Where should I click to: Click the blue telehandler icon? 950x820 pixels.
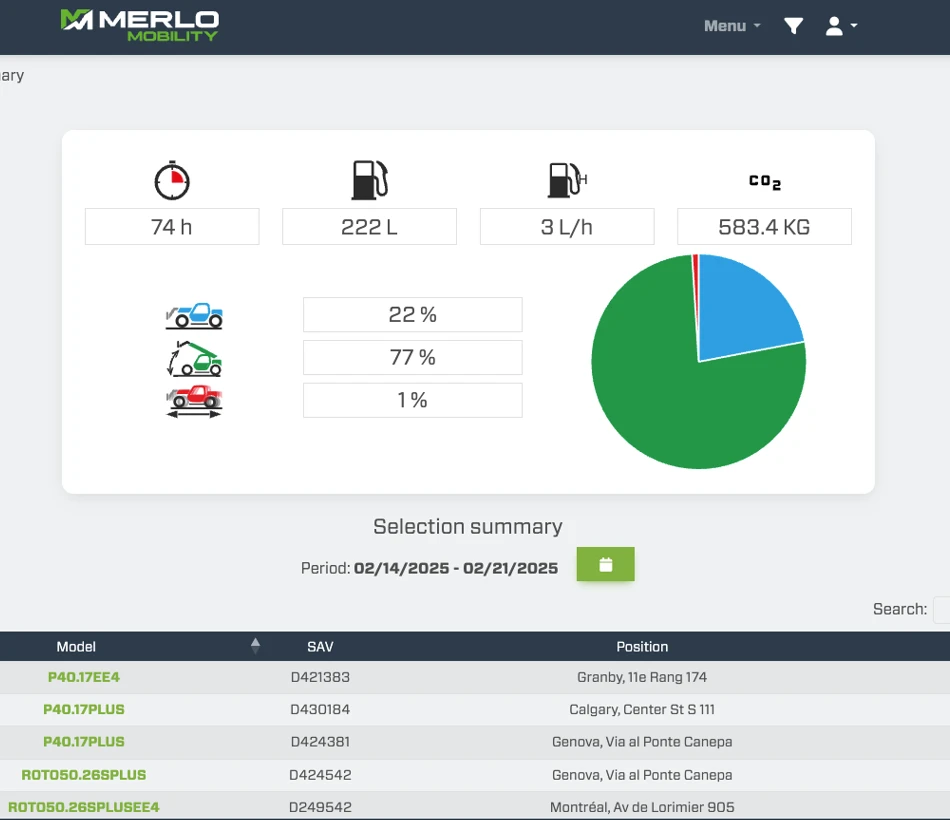(194, 315)
